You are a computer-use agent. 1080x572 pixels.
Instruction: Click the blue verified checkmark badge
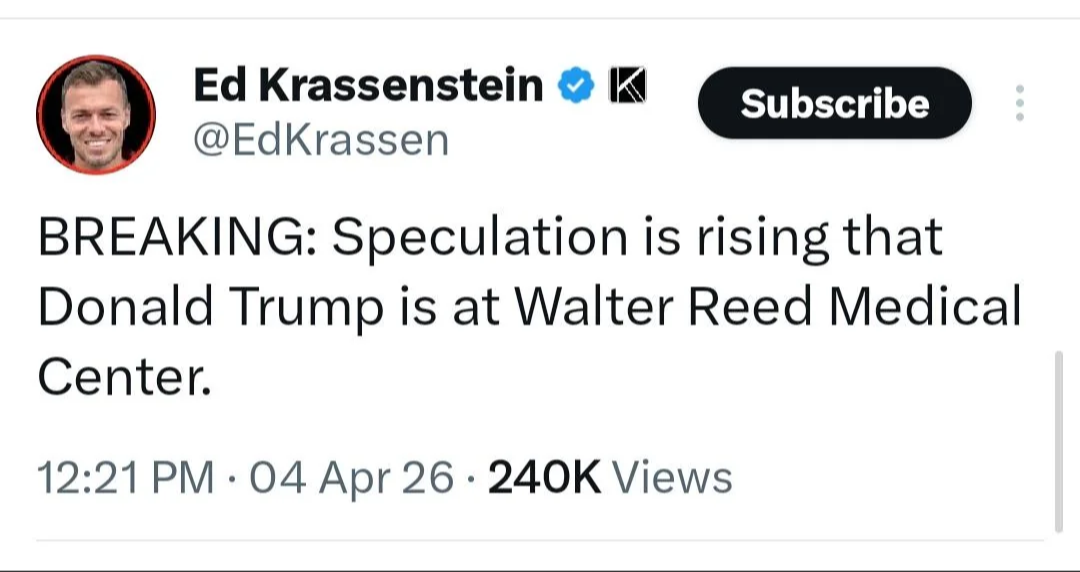coord(574,87)
